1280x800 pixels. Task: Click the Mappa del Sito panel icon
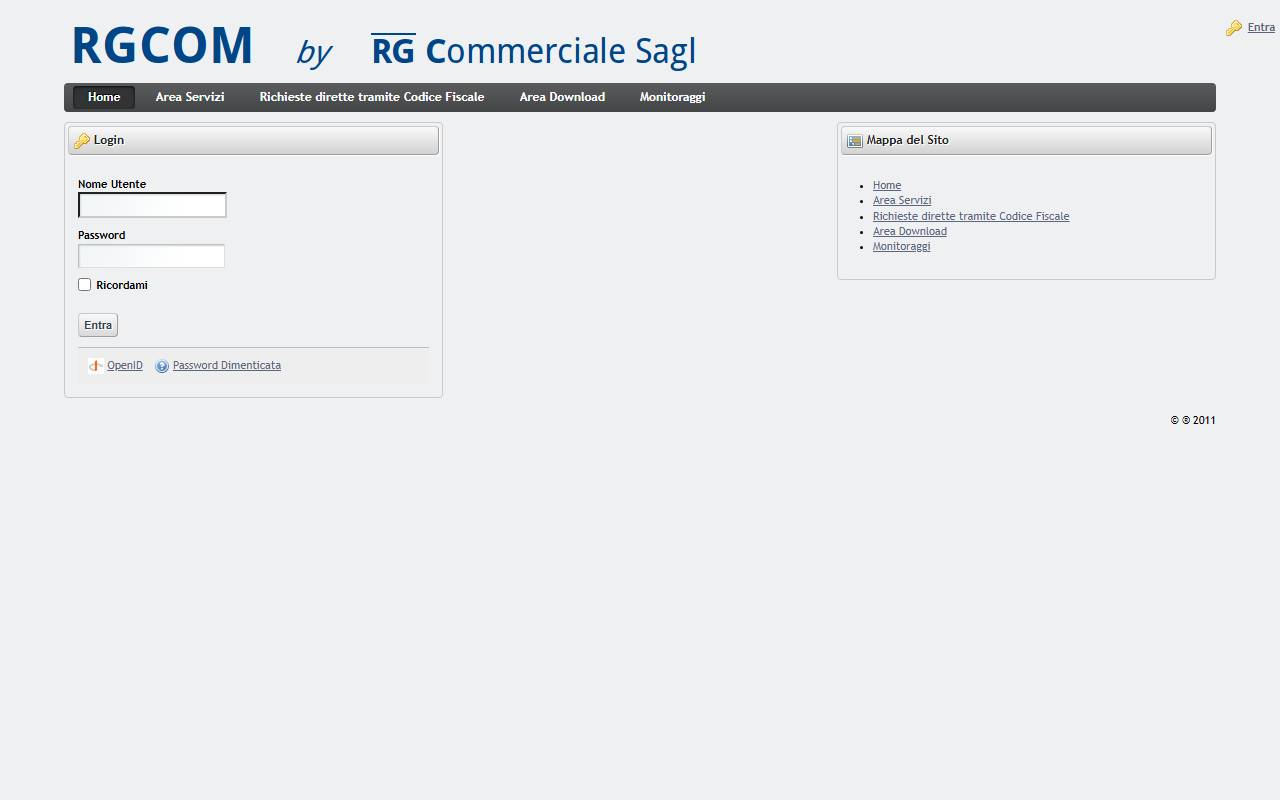(855, 141)
